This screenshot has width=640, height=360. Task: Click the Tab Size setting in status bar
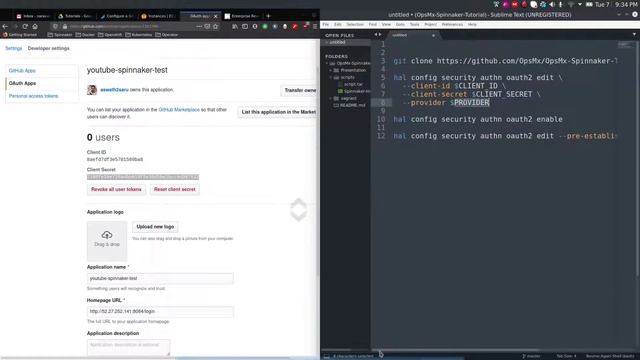pyautogui.click(x=567, y=356)
